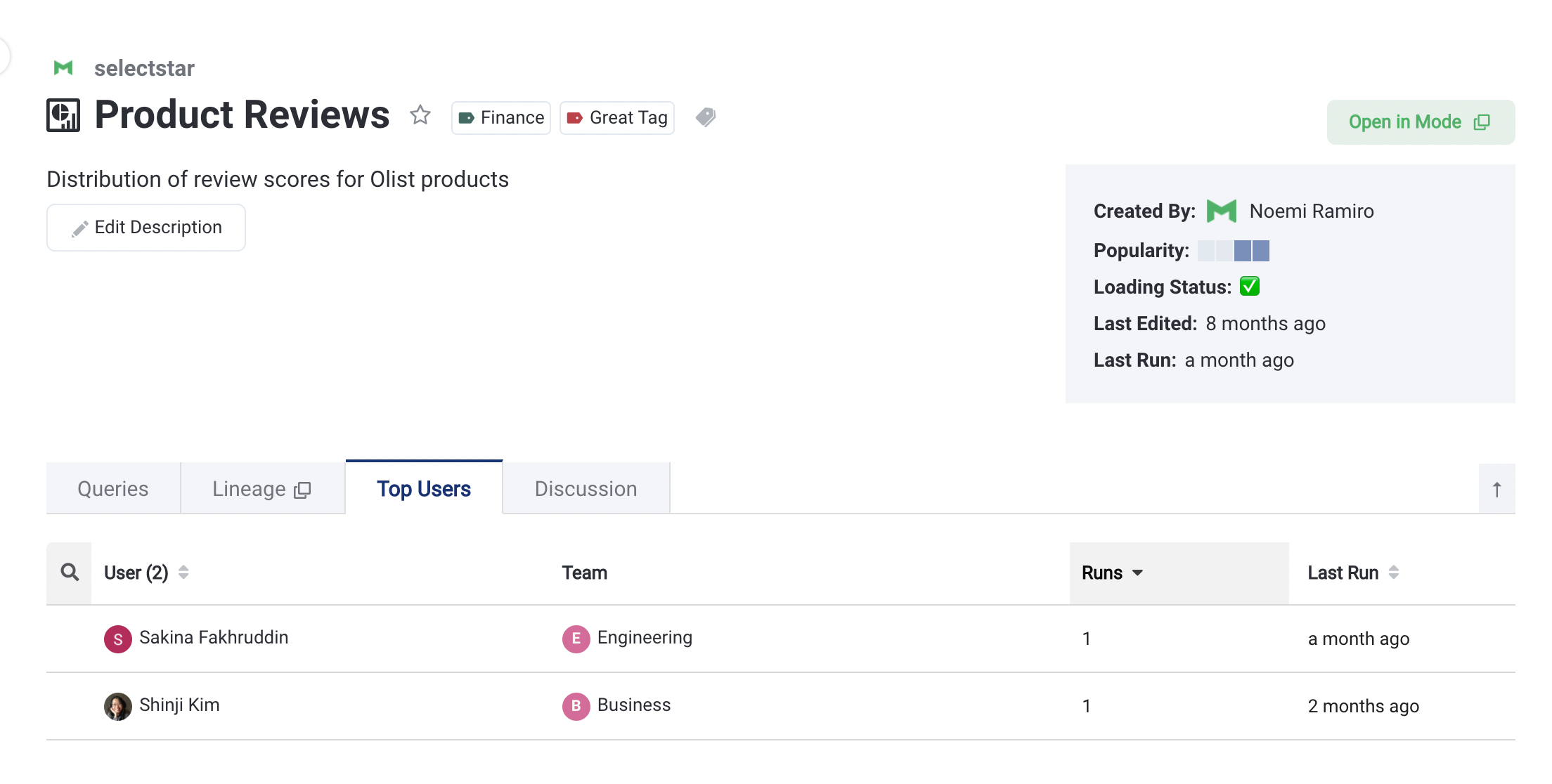The width and height of the screenshot is (1552, 784).
Task: Favorite the report with the star icon
Action: pyautogui.click(x=420, y=115)
